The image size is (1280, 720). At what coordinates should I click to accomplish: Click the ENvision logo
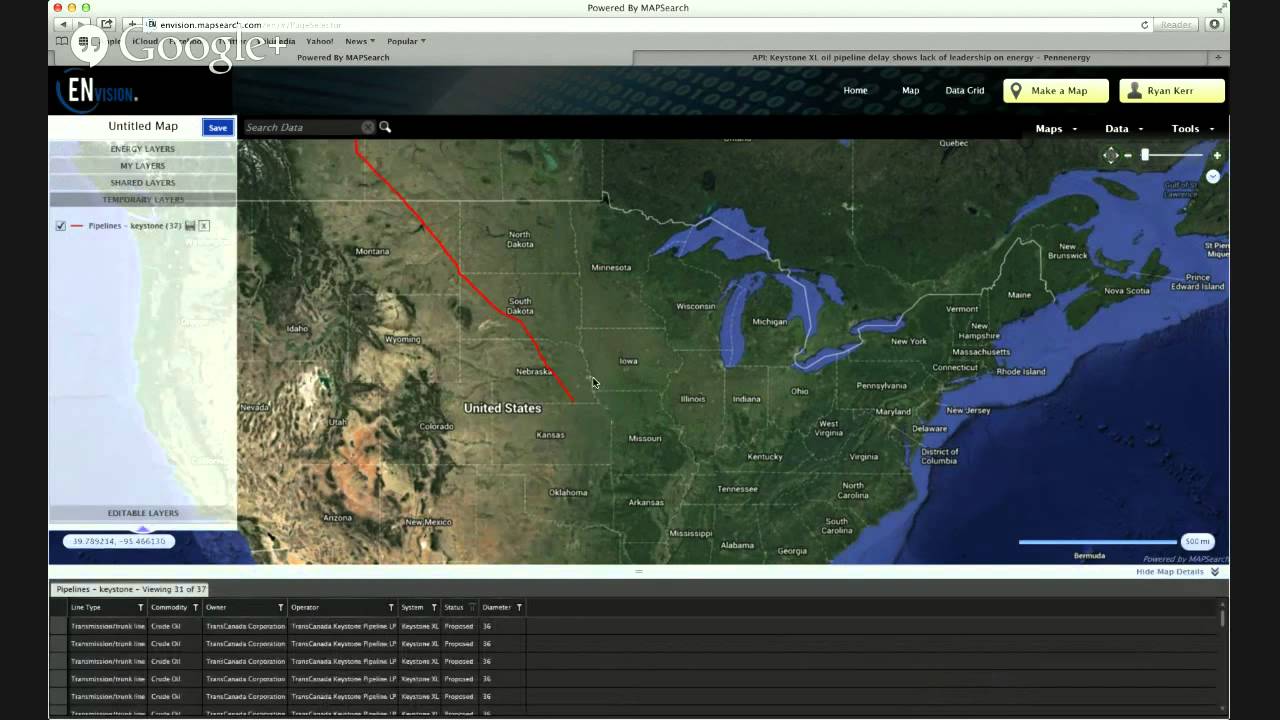[x=96, y=91]
